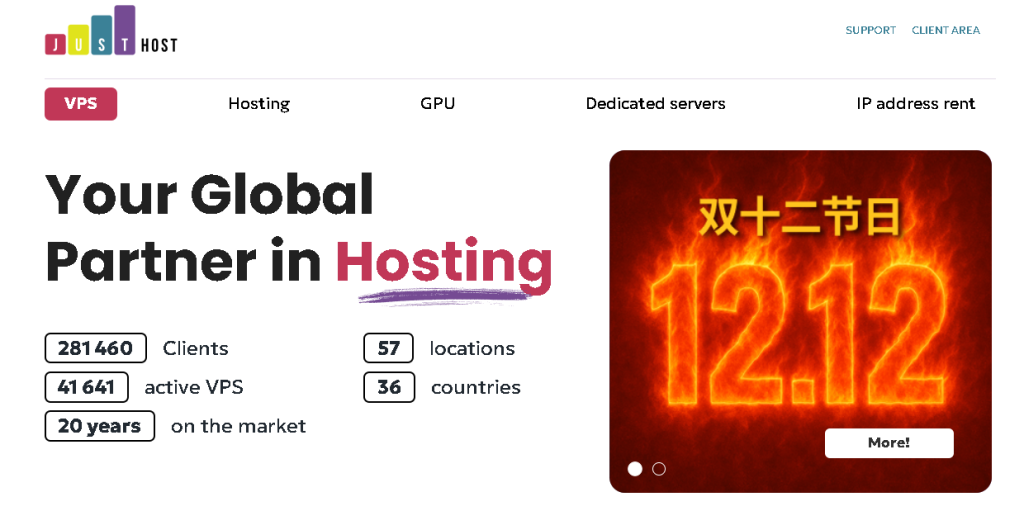Click the 36 countries badge
This screenshot has height=511, width=1024.
pyautogui.click(x=389, y=387)
